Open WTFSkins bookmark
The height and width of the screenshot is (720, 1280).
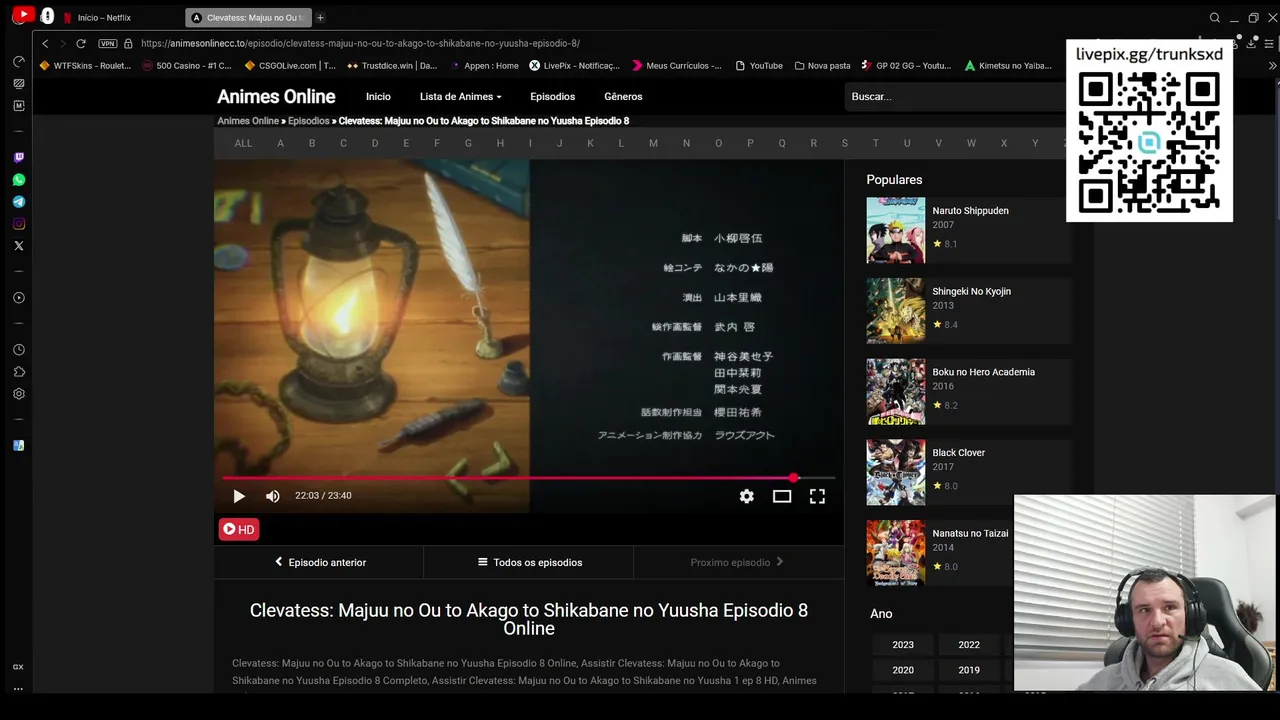click(85, 65)
